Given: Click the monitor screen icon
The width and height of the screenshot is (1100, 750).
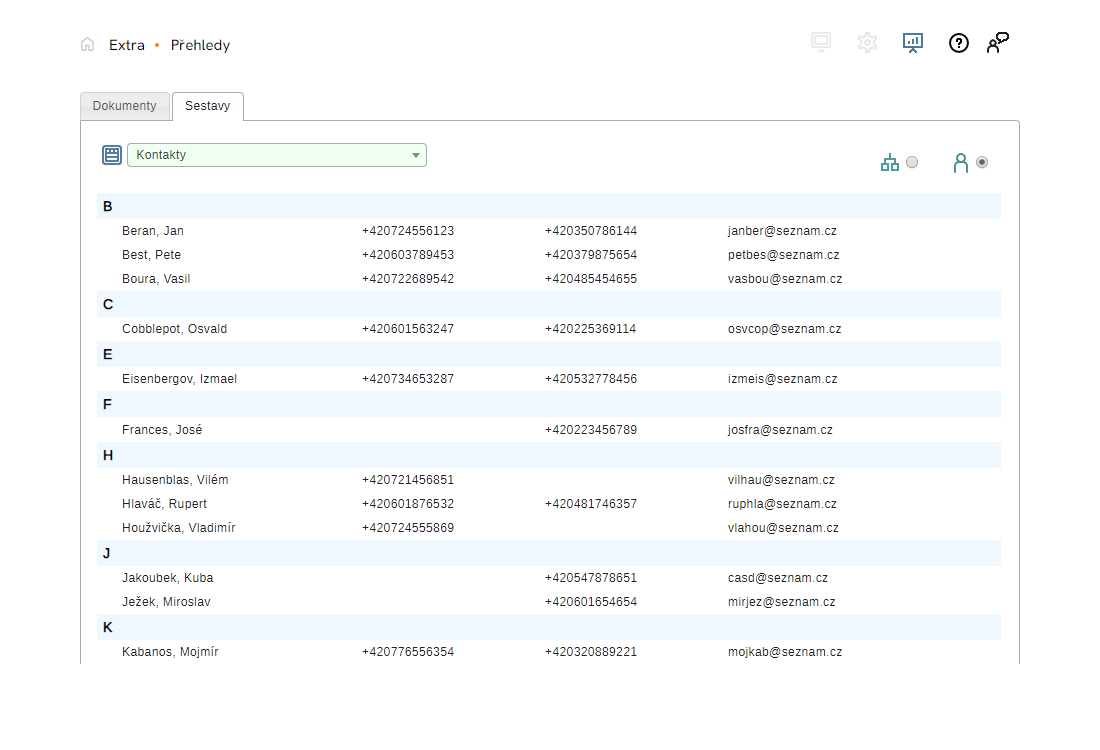Looking at the screenshot, I should (821, 42).
